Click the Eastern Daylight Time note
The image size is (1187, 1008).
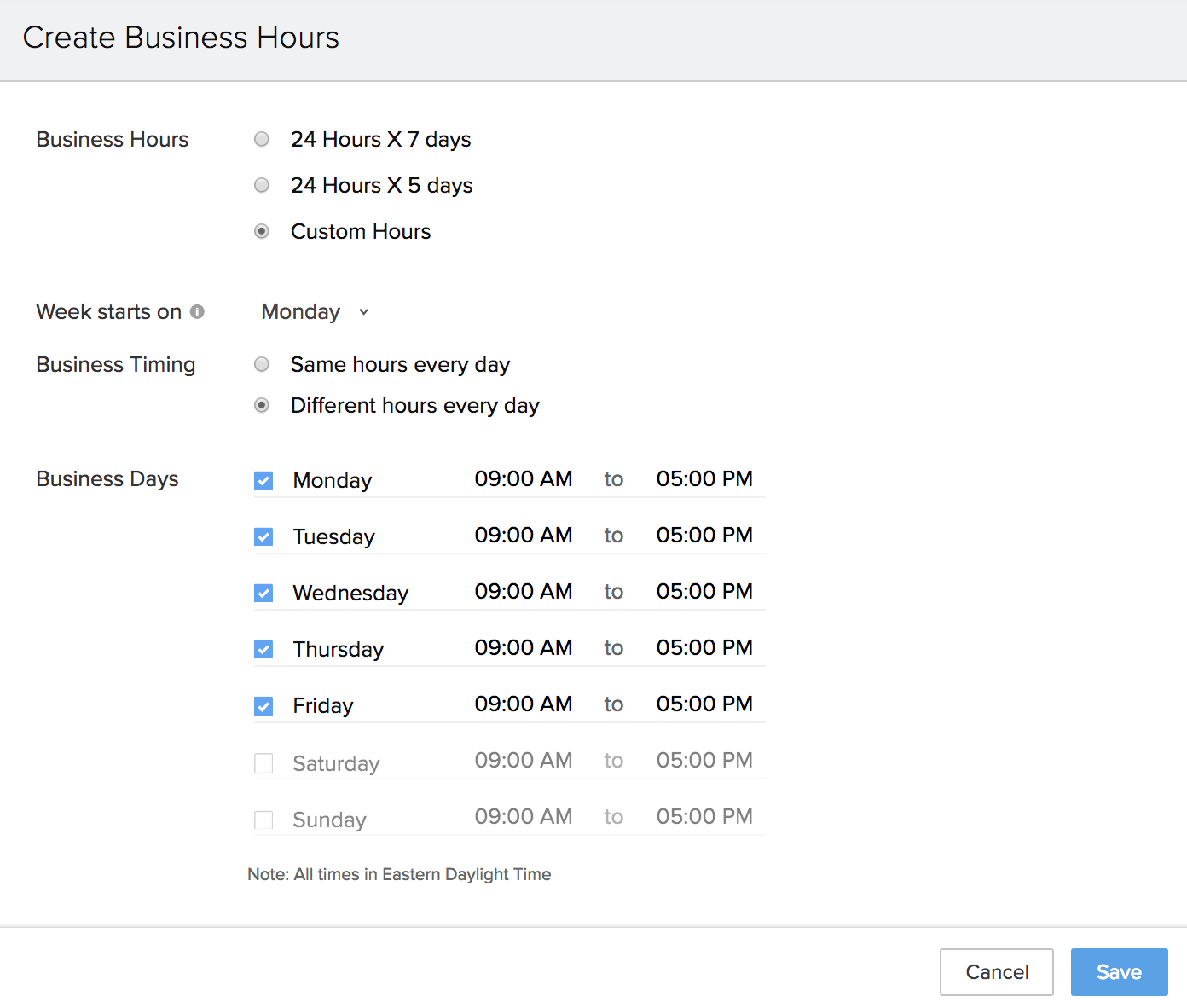pos(399,874)
